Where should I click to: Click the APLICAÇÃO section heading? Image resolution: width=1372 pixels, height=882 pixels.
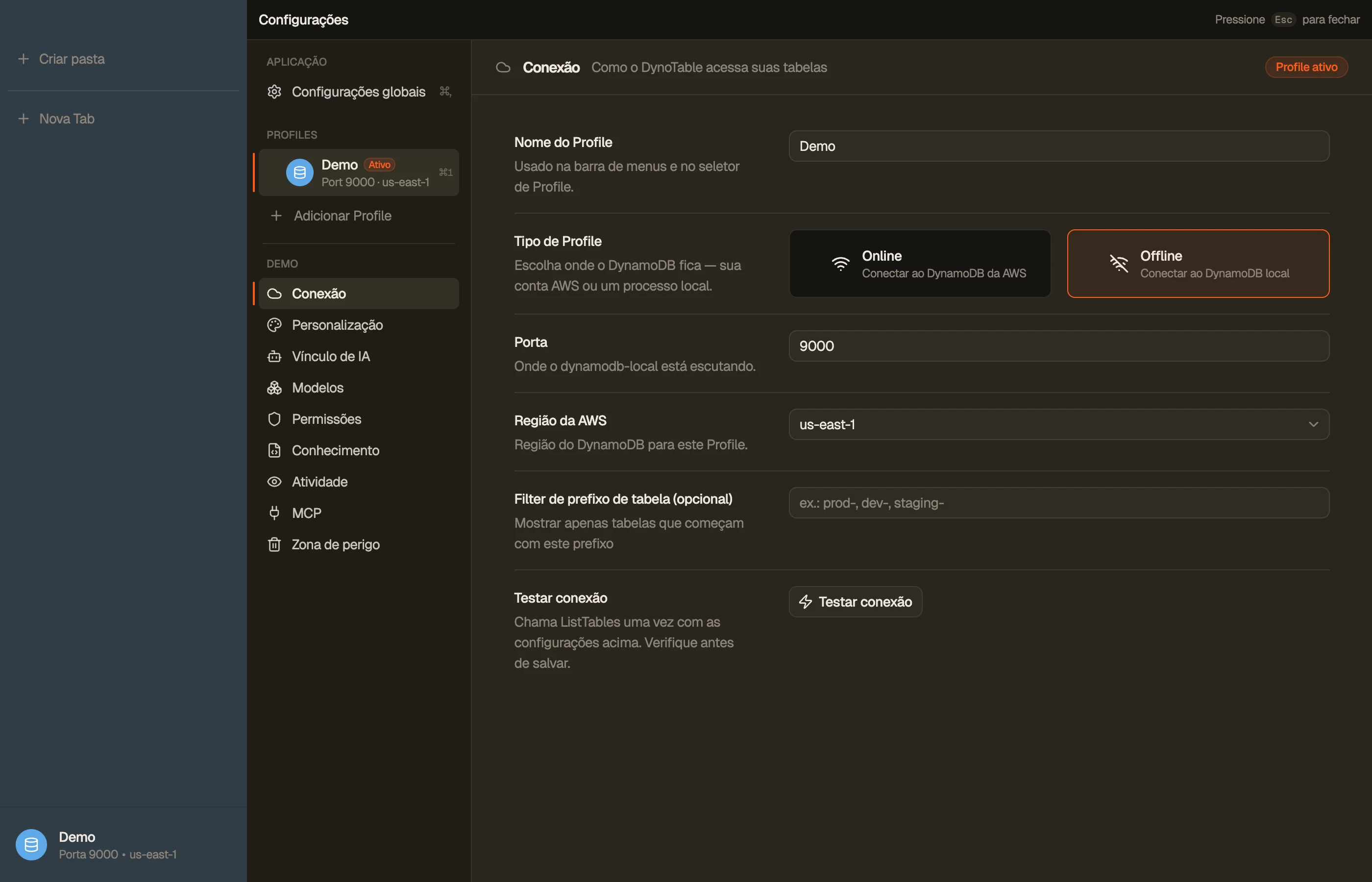tap(296, 62)
